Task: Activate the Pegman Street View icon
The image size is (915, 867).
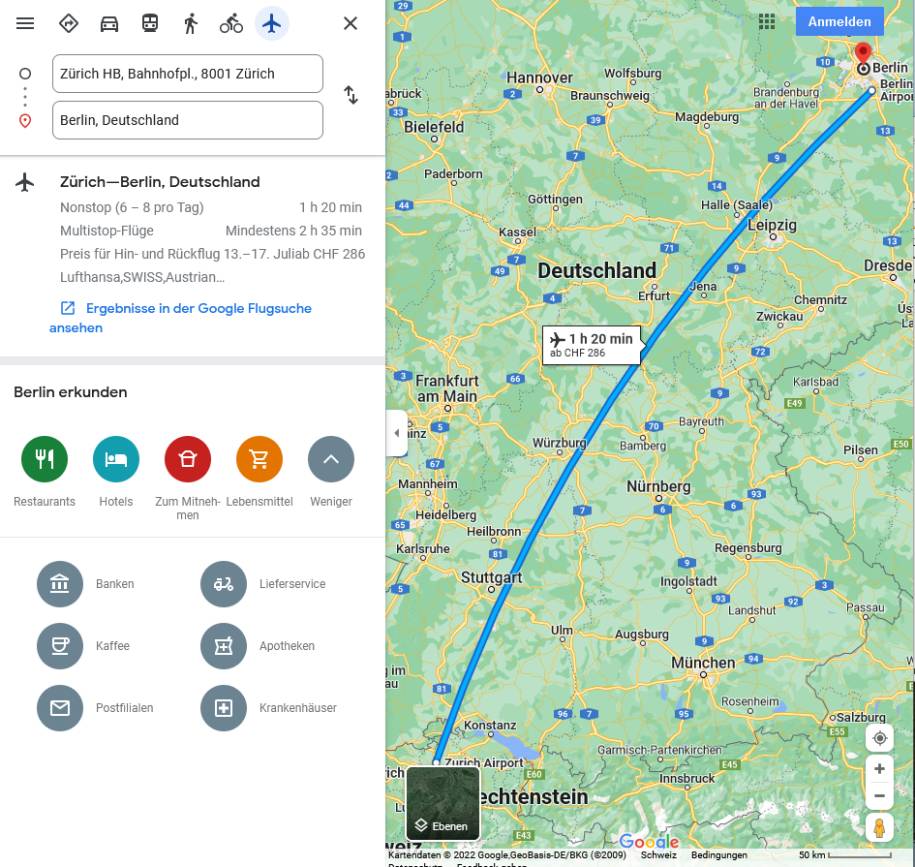Action: [x=879, y=828]
